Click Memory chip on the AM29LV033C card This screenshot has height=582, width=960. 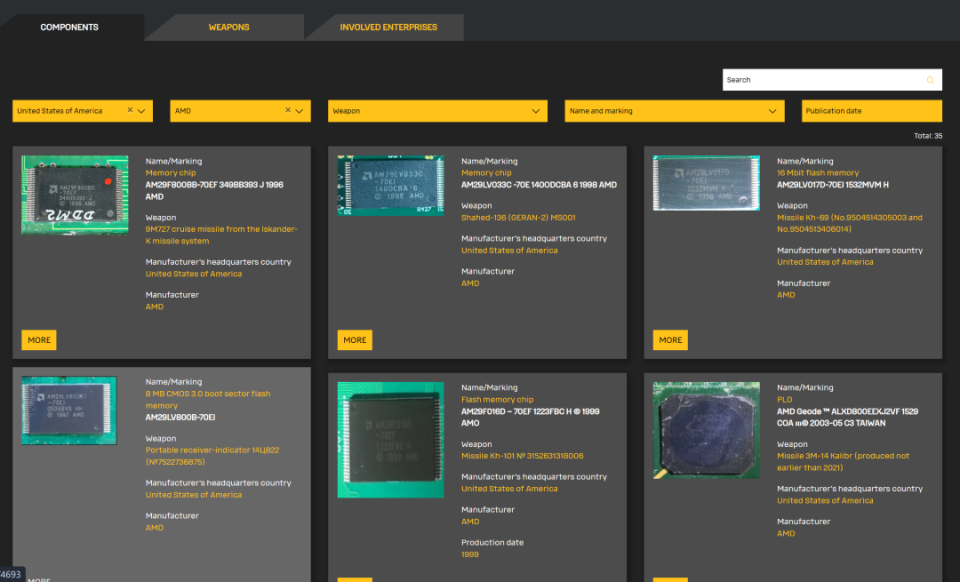tap(486, 173)
